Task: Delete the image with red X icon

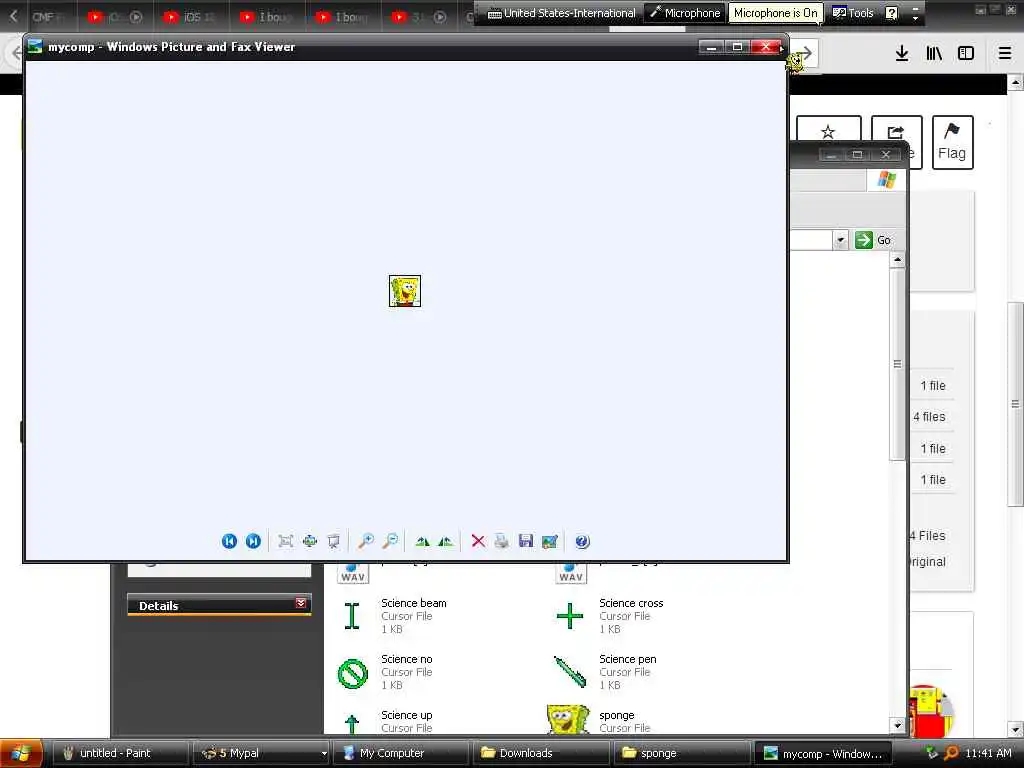Action: tap(478, 541)
